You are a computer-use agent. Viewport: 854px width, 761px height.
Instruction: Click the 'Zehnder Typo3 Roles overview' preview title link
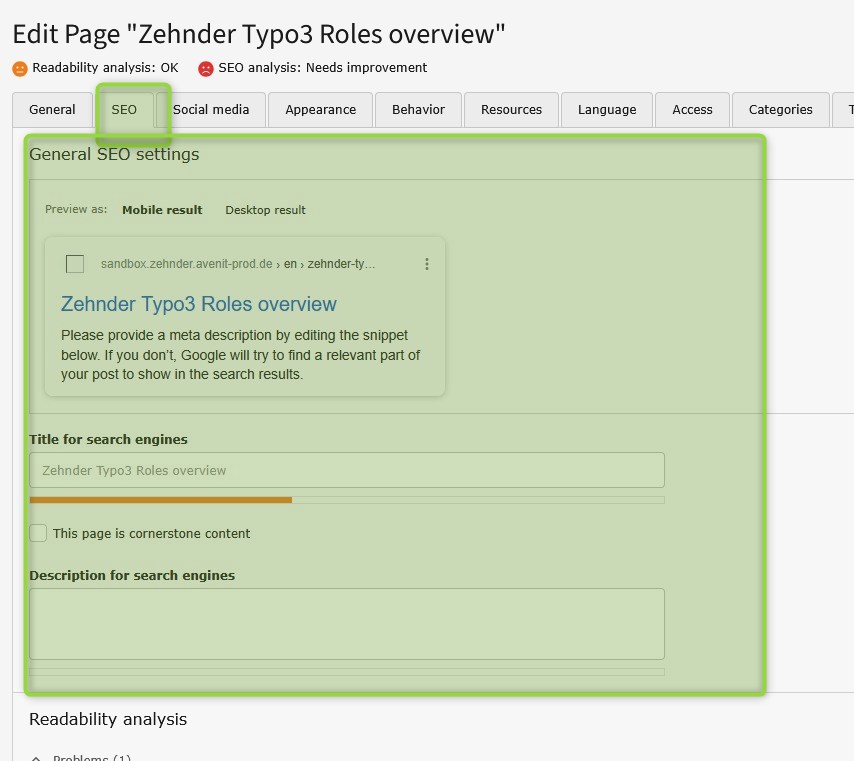pos(199,304)
